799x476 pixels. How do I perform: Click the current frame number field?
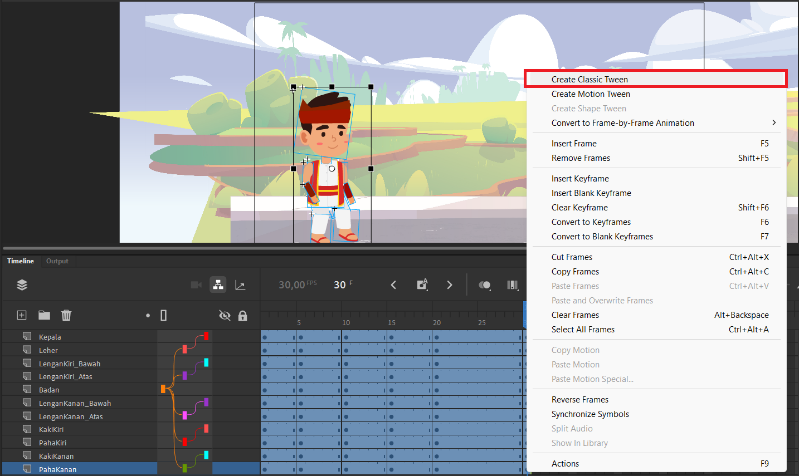(x=339, y=285)
